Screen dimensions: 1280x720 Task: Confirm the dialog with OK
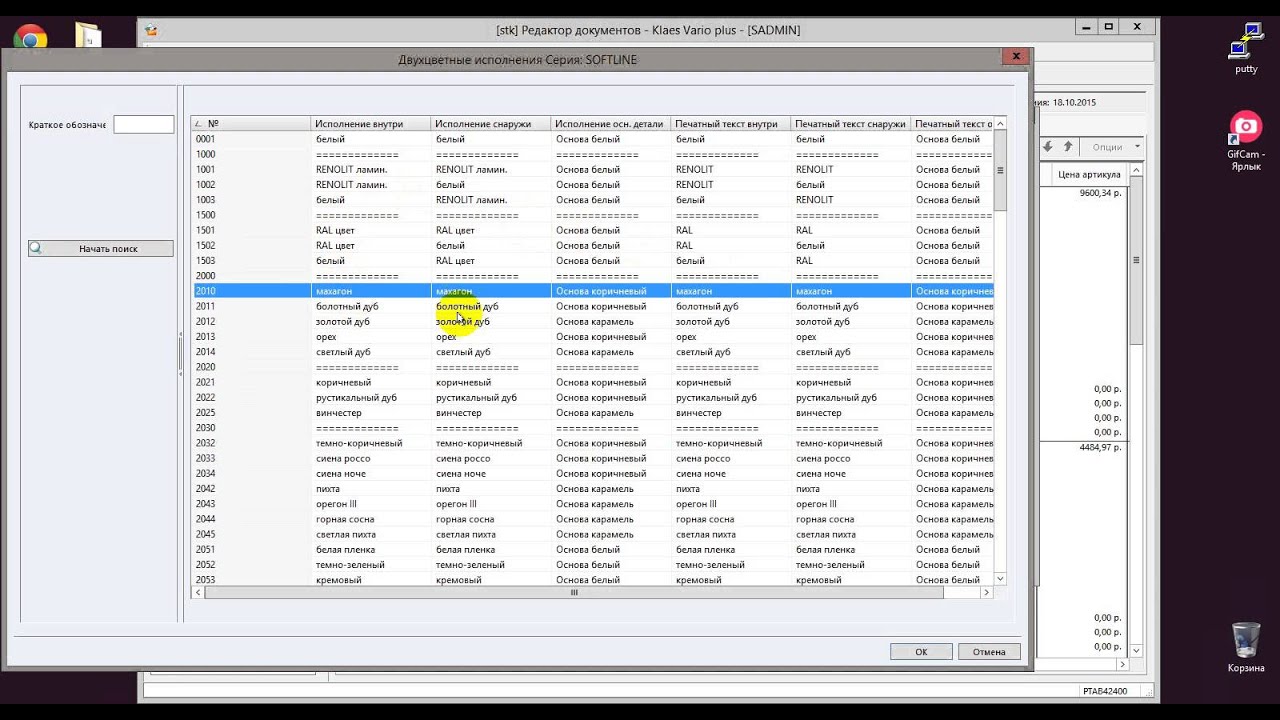[x=921, y=651]
